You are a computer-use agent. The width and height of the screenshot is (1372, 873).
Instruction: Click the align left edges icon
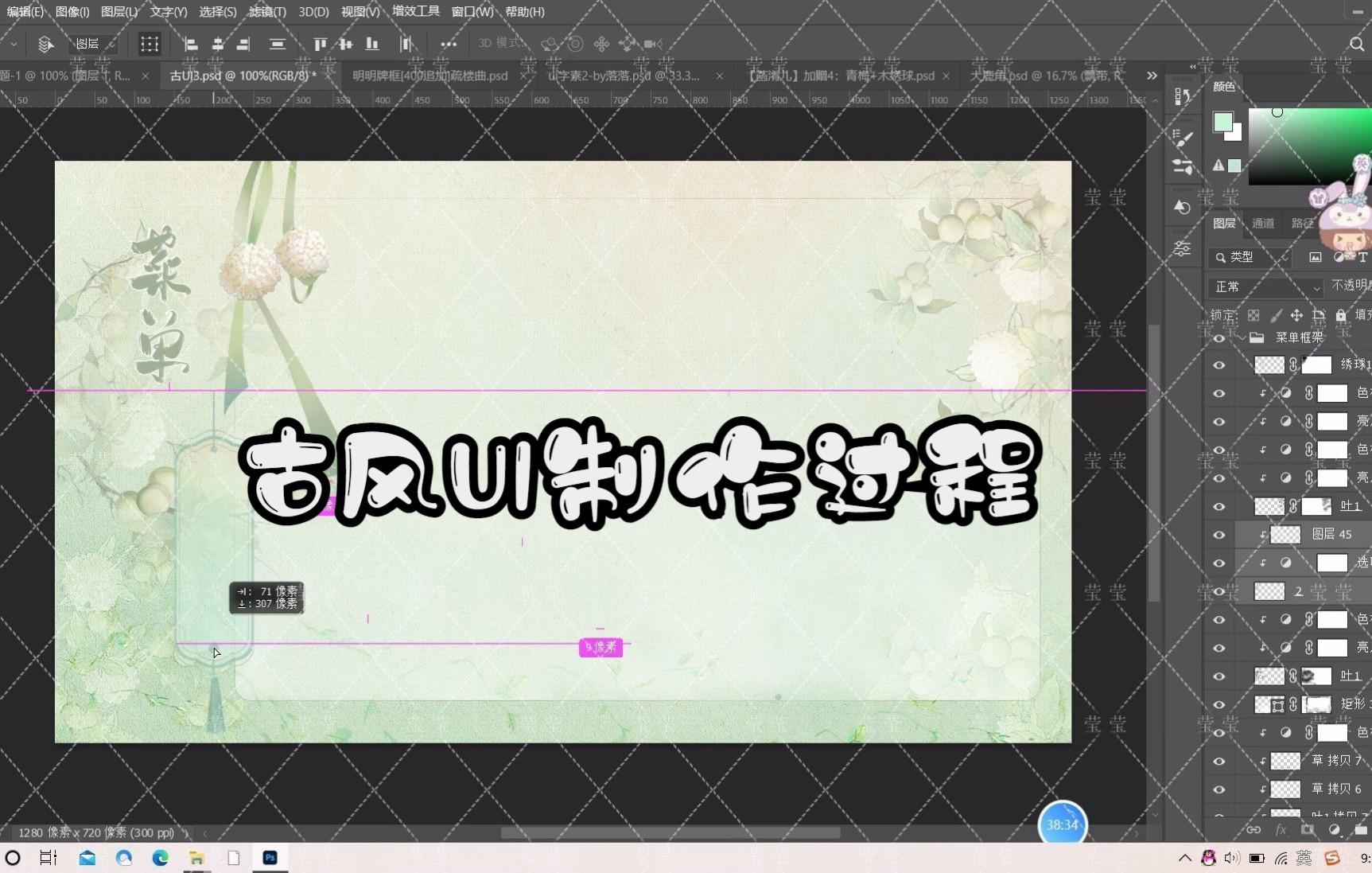(x=191, y=45)
